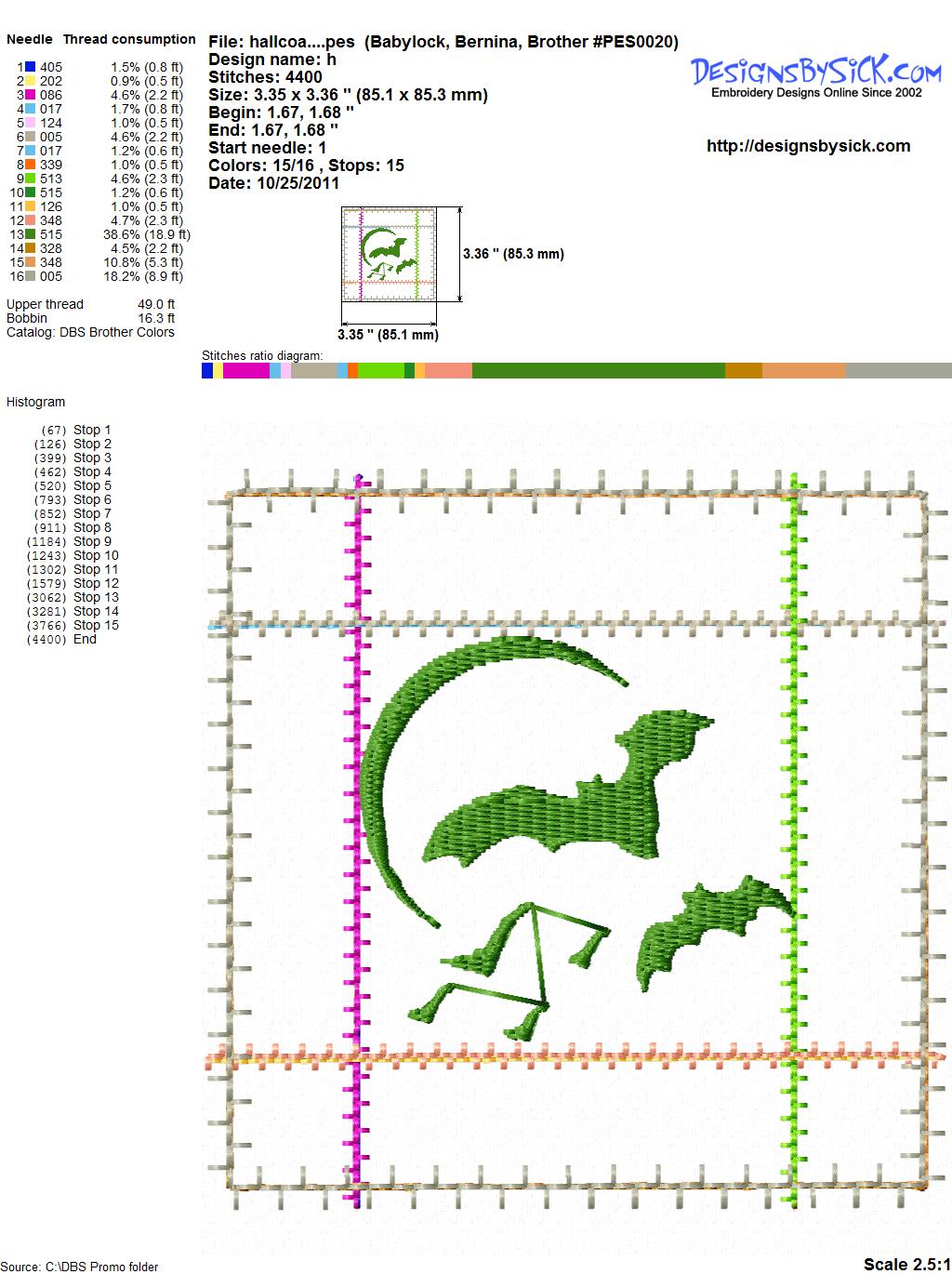Click the large green segment in stitches ratio bar
Image resolution: width=952 pixels, height=1274 pixels.
pyautogui.click(x=598, y=371)
